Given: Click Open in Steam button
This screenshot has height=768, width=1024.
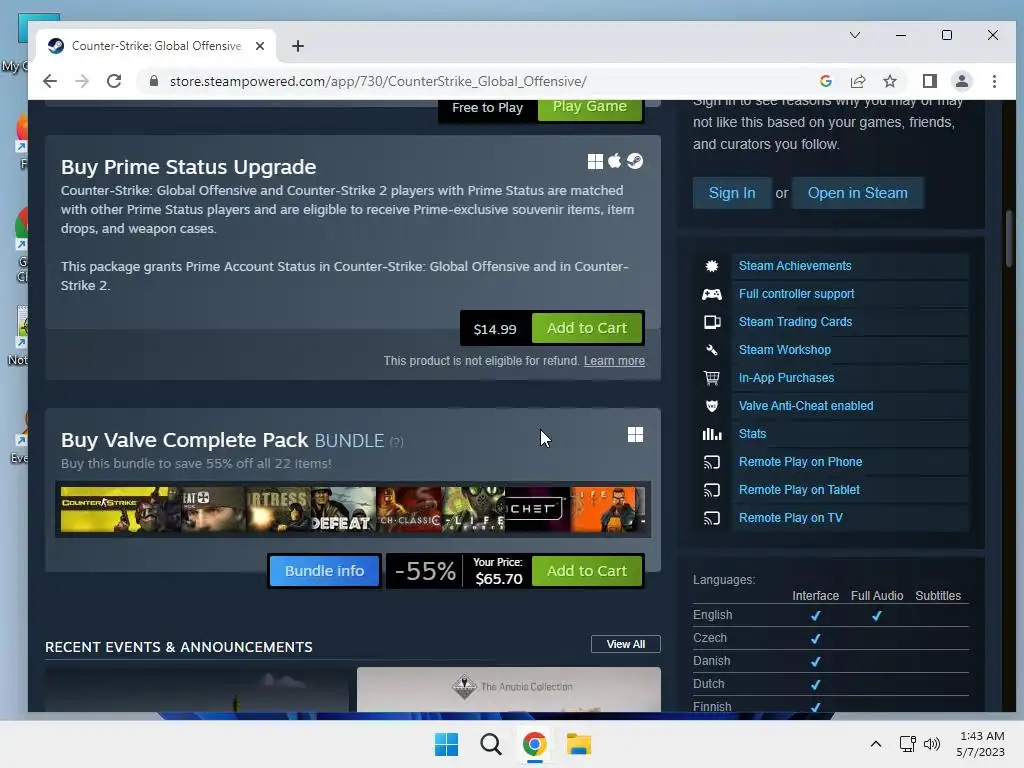Looking at the screenshot, I should coord(857,193).
